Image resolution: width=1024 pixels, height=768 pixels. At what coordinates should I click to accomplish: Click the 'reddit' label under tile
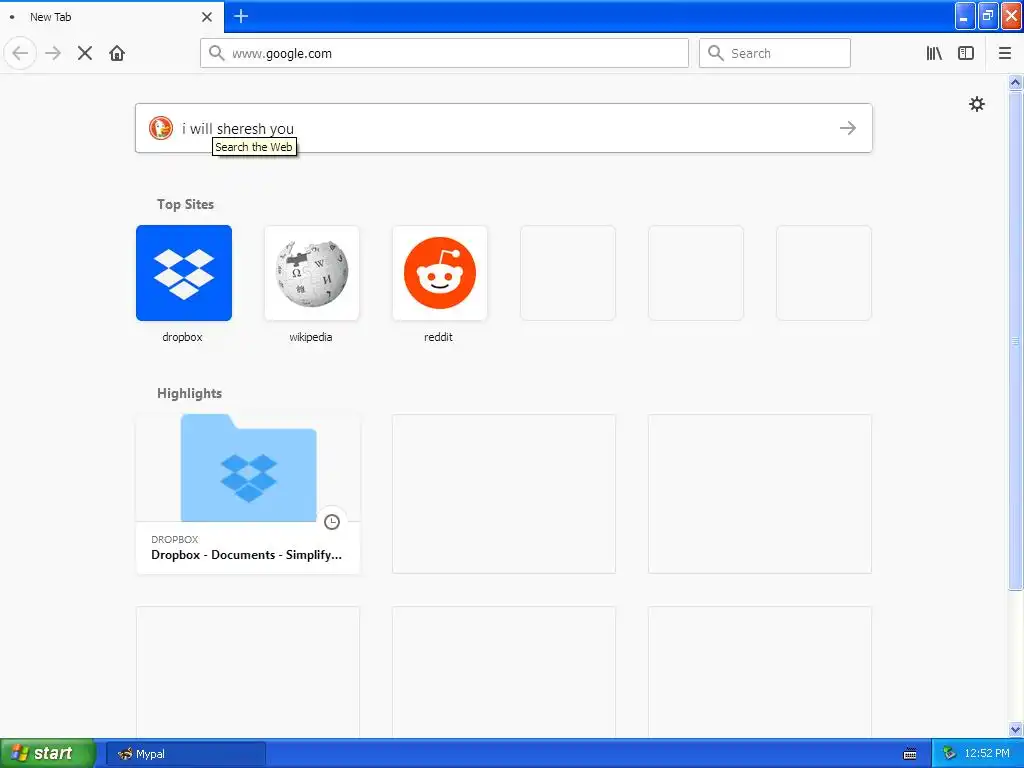[438, 337]
